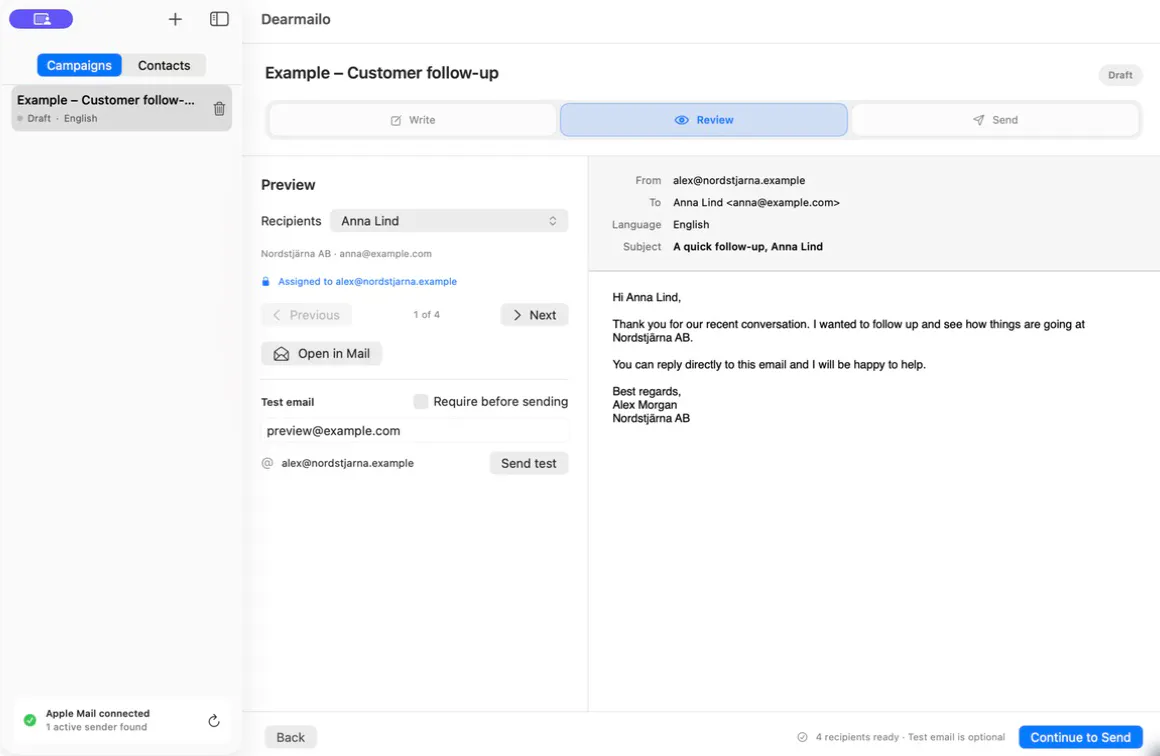Focus the test email address field

tap(414, 431)
